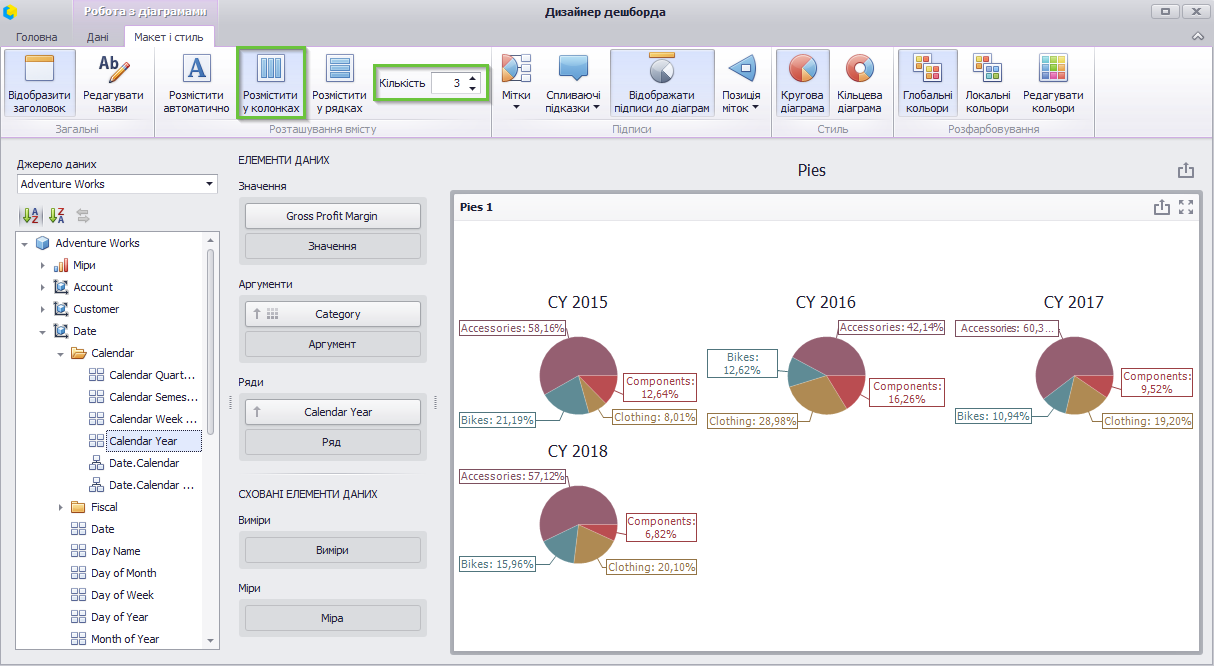The width and height of the screenshot is (1214, 666).
Task: Open 'Редагувати кольори' color editor
Action: [1053, 83]
